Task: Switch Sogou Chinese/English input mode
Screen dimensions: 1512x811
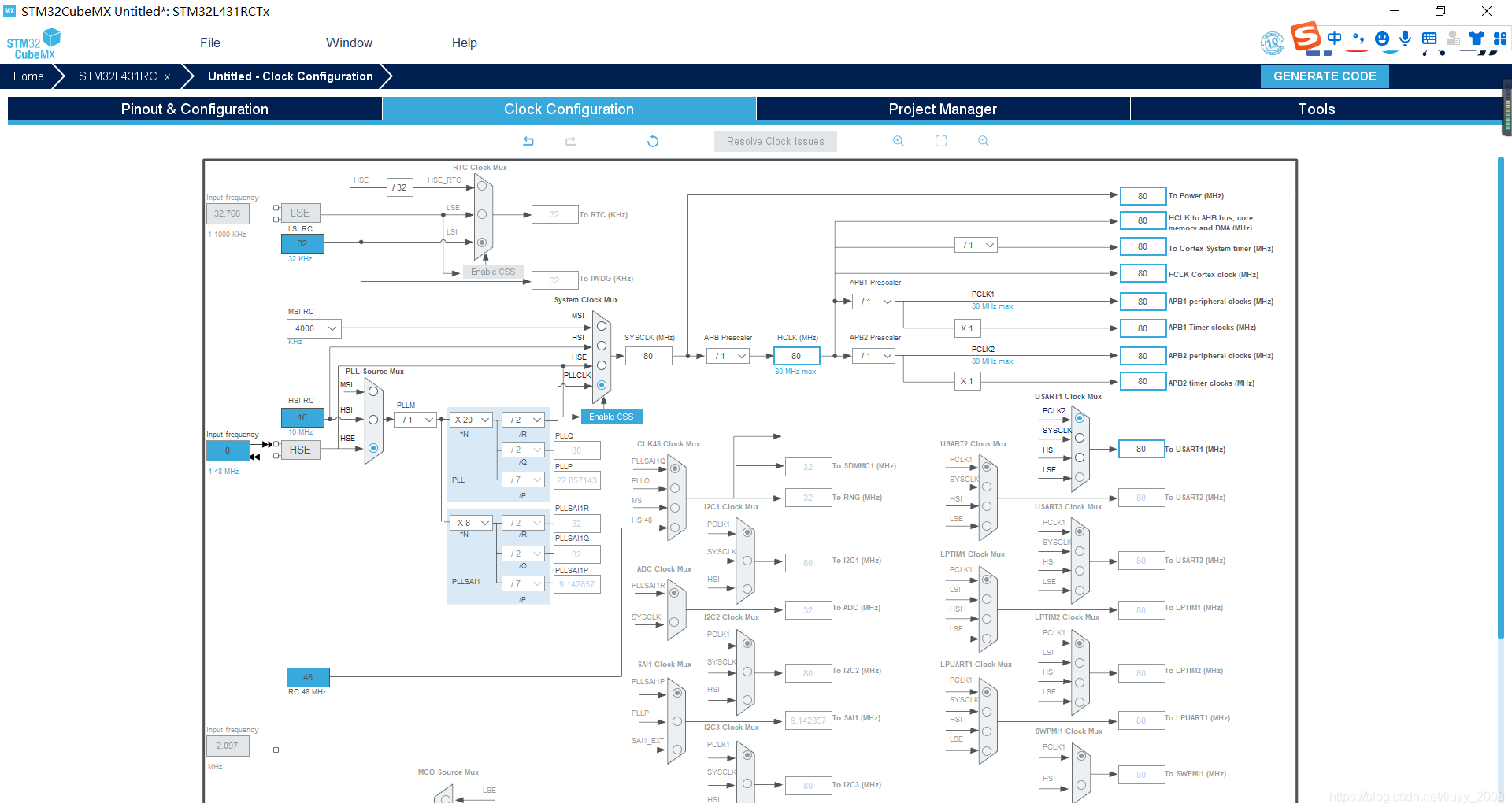Action: [x=1334, y=38]
